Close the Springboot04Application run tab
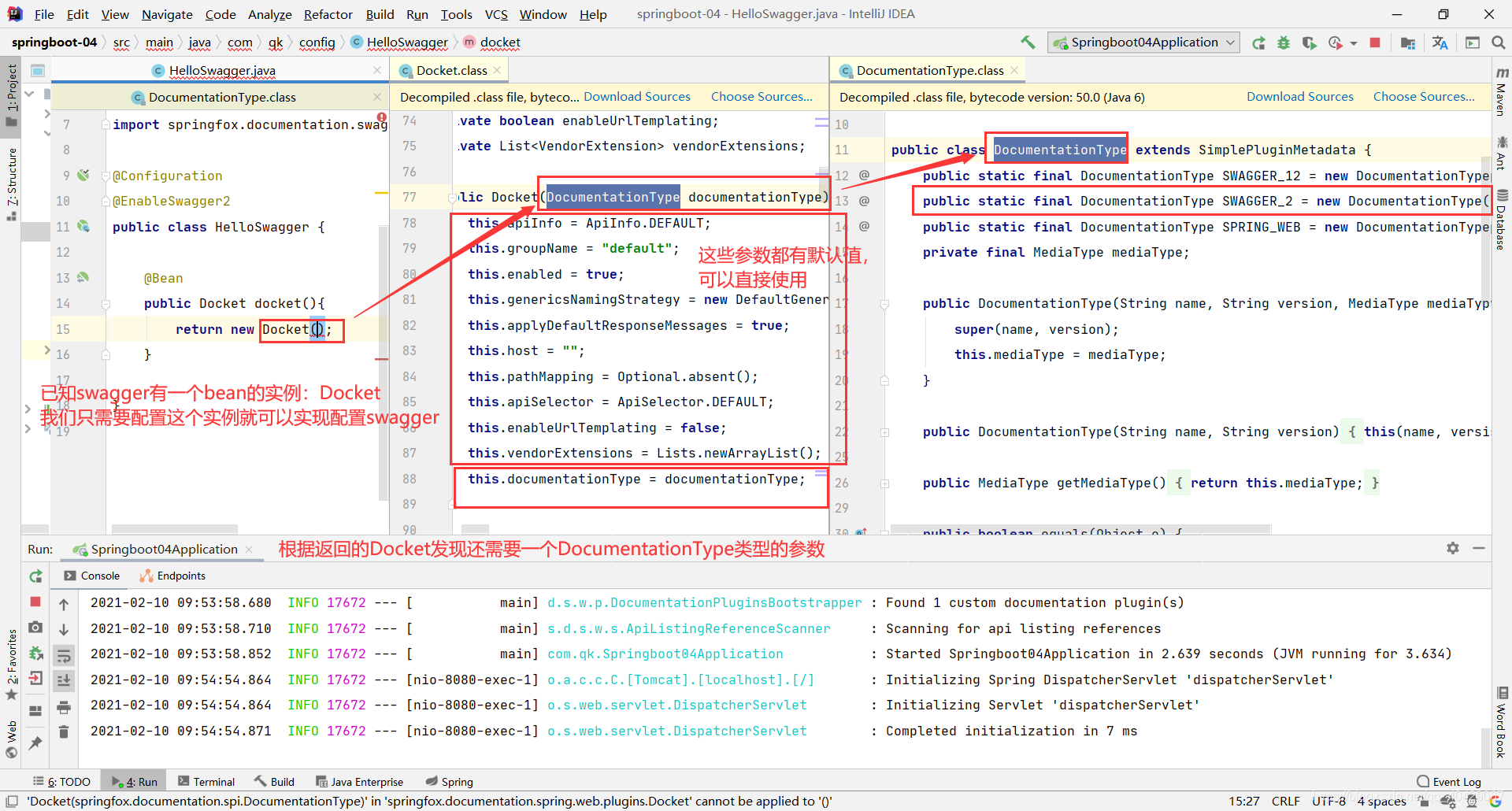1512x811 pixels. pos(250,549)
